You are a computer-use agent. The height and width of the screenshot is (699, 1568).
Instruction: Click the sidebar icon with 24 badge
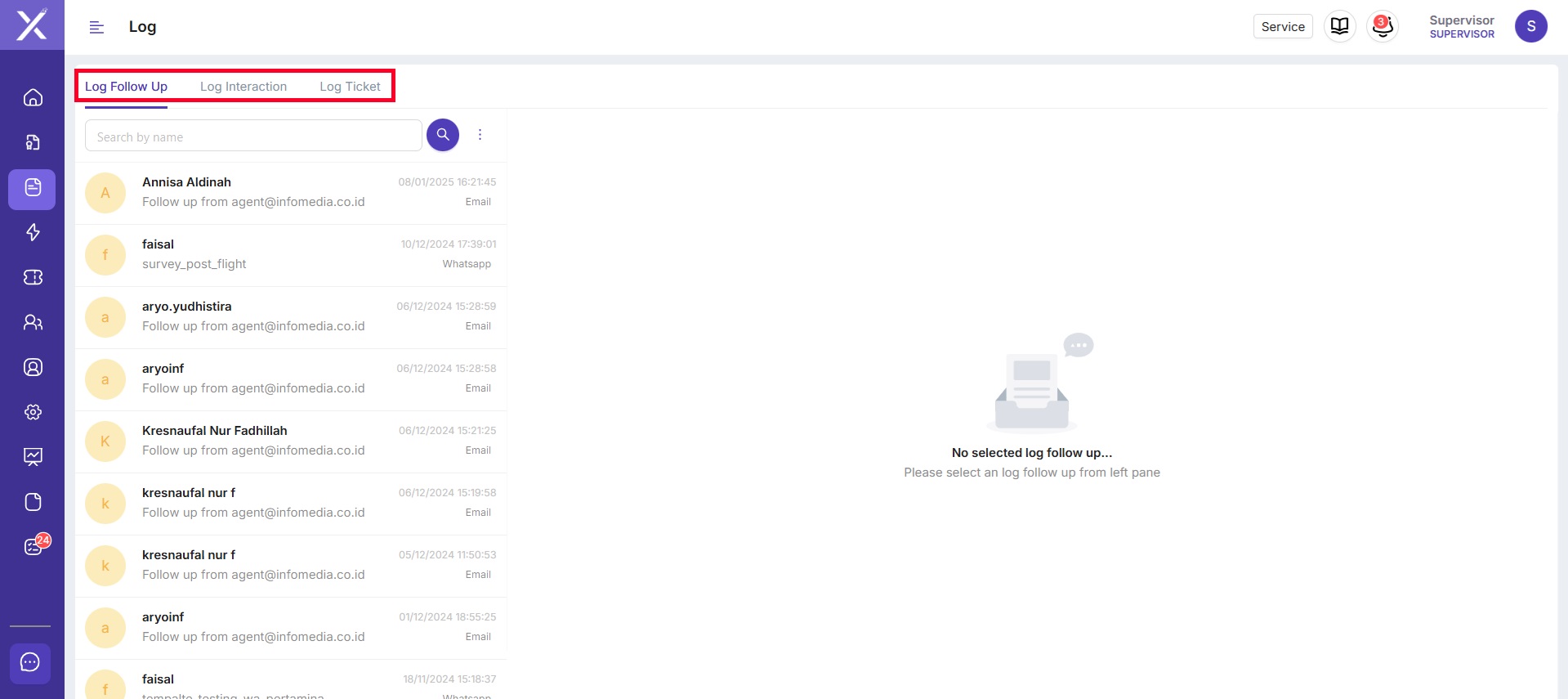(x=33, y=547)
